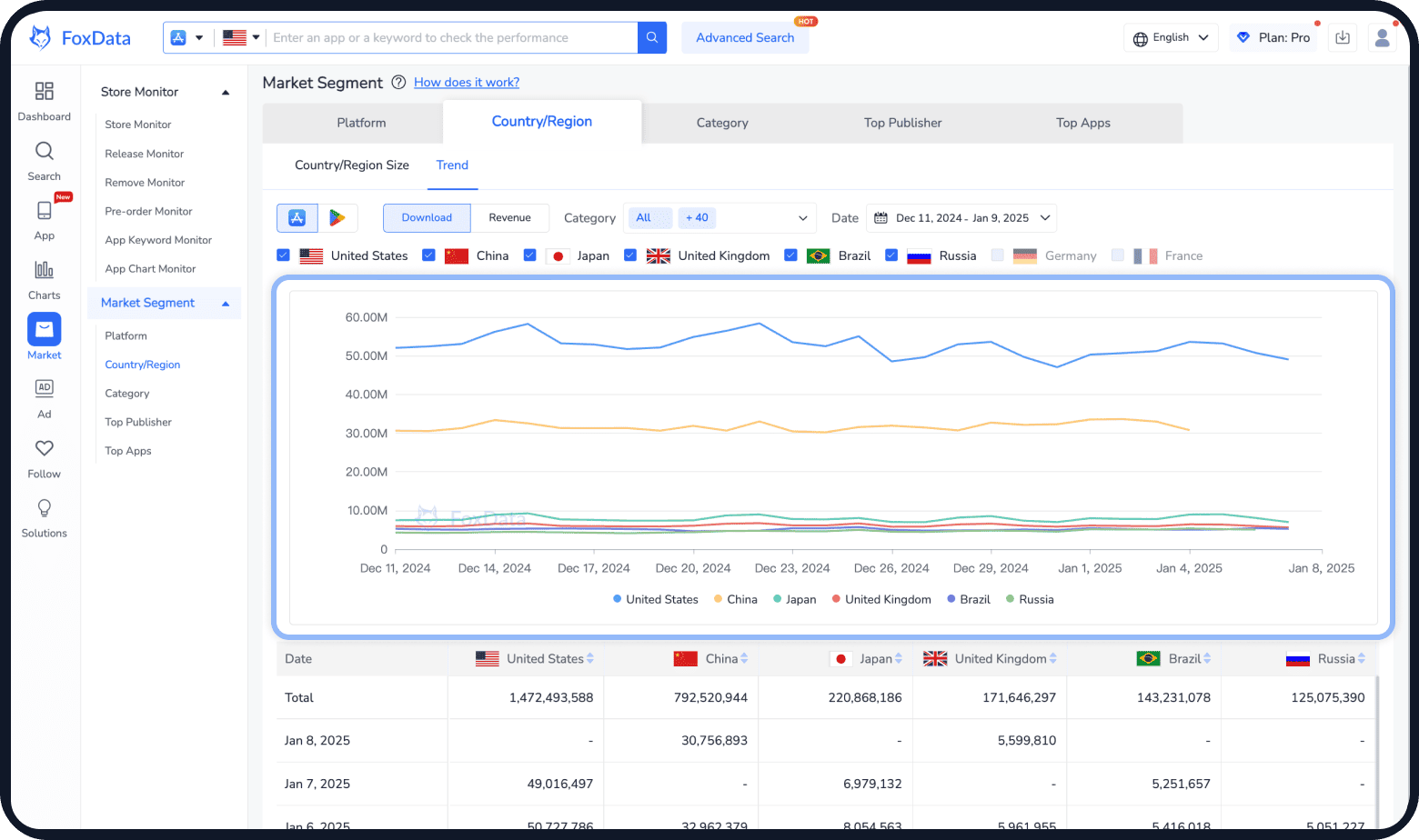Sort by Brazil column arrows
The height and width of the screenshot is (840, 1419).
(x=1207, y=659)
